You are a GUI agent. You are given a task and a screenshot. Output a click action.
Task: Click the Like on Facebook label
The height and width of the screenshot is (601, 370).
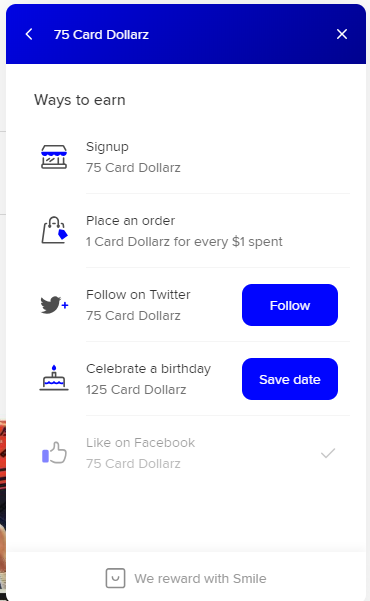140,443
